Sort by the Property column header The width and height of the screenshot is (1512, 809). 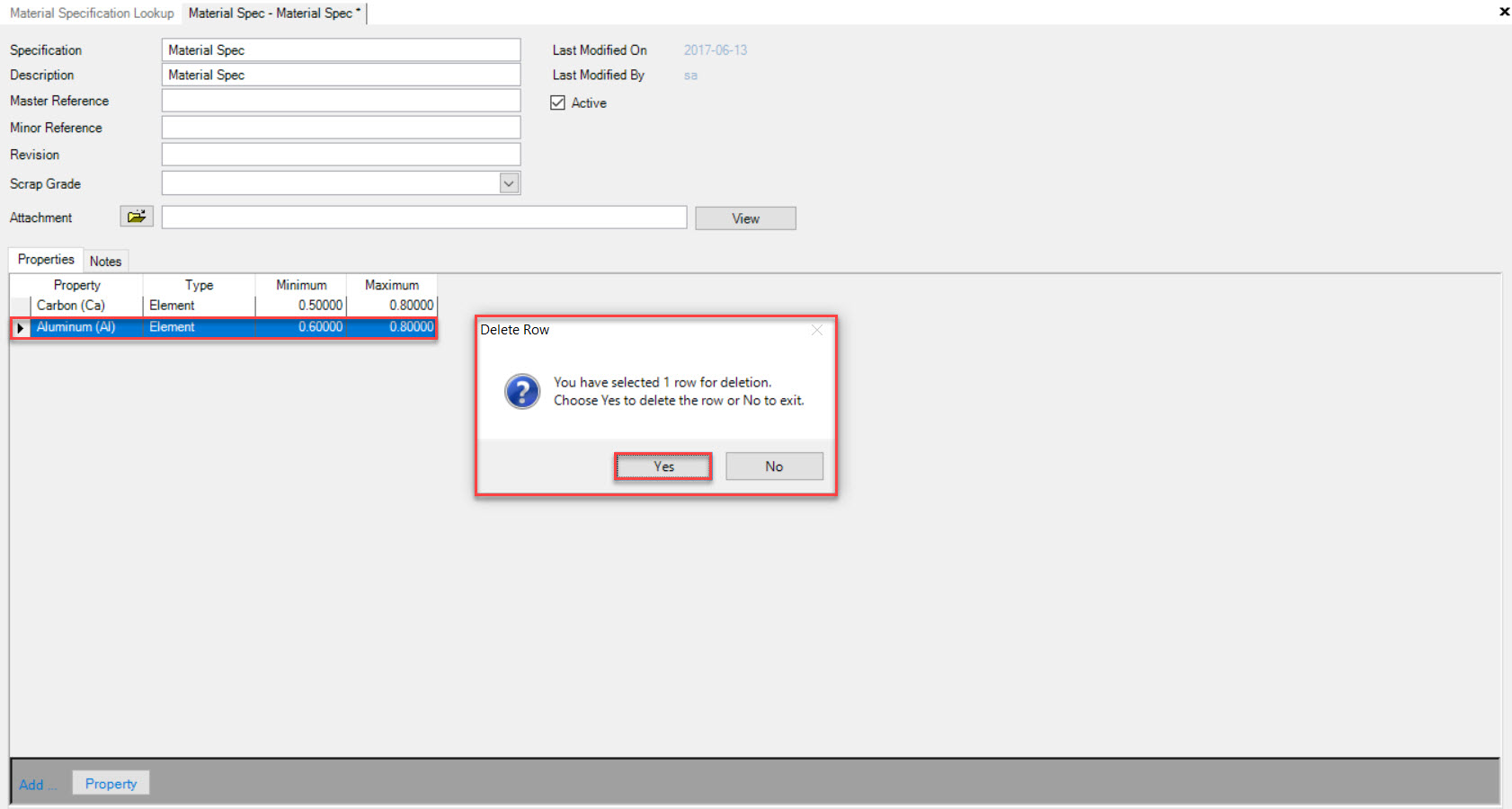[x=77, y=285]
